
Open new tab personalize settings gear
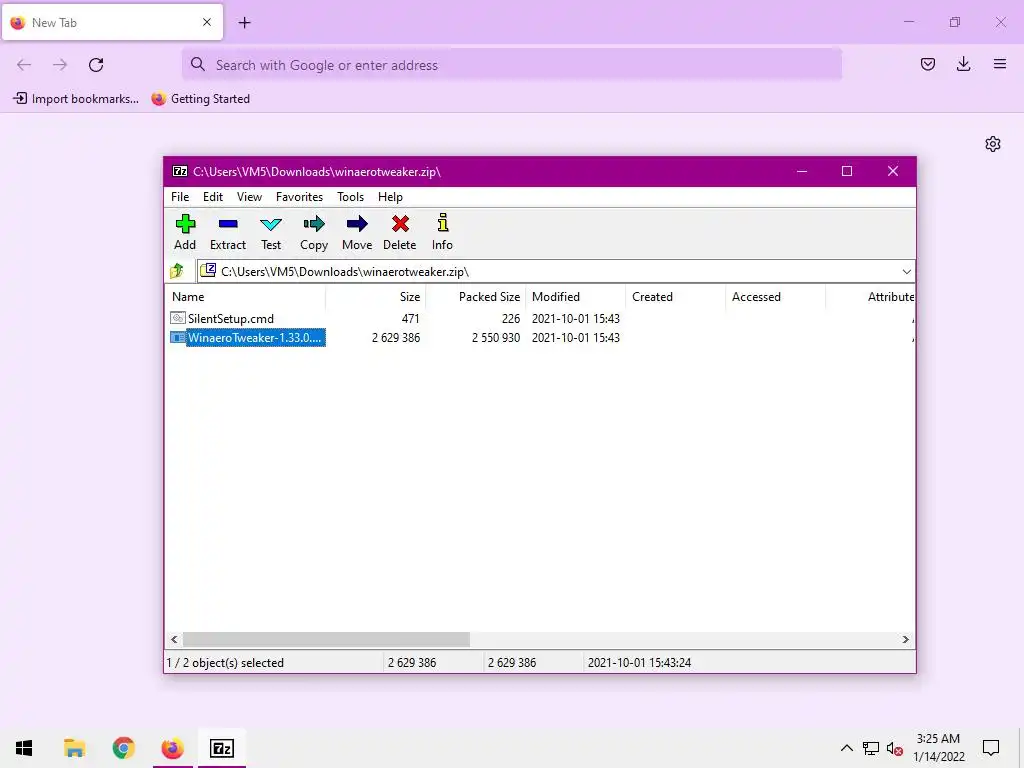point(993,144)
